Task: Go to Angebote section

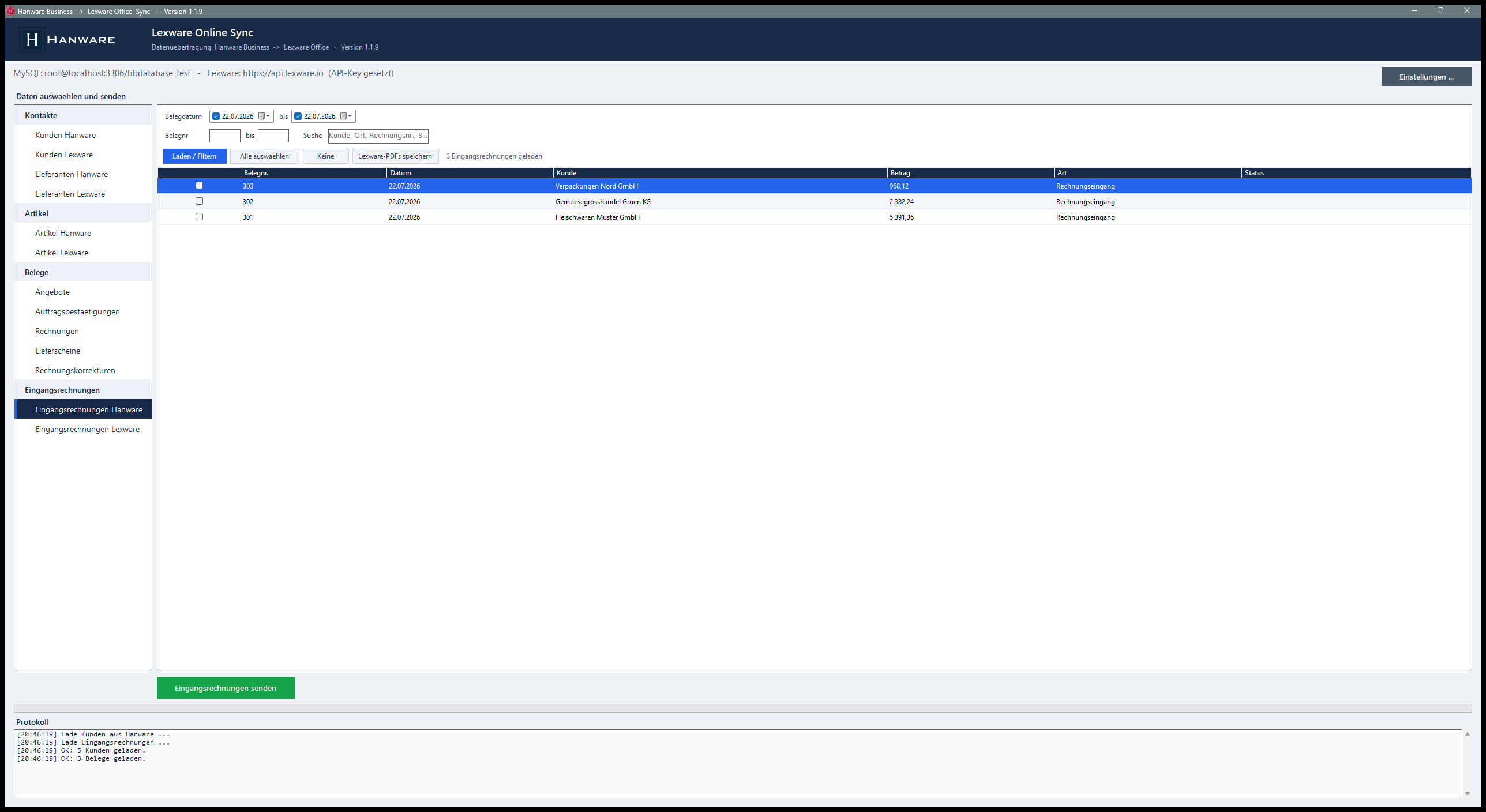Action: 83,292
